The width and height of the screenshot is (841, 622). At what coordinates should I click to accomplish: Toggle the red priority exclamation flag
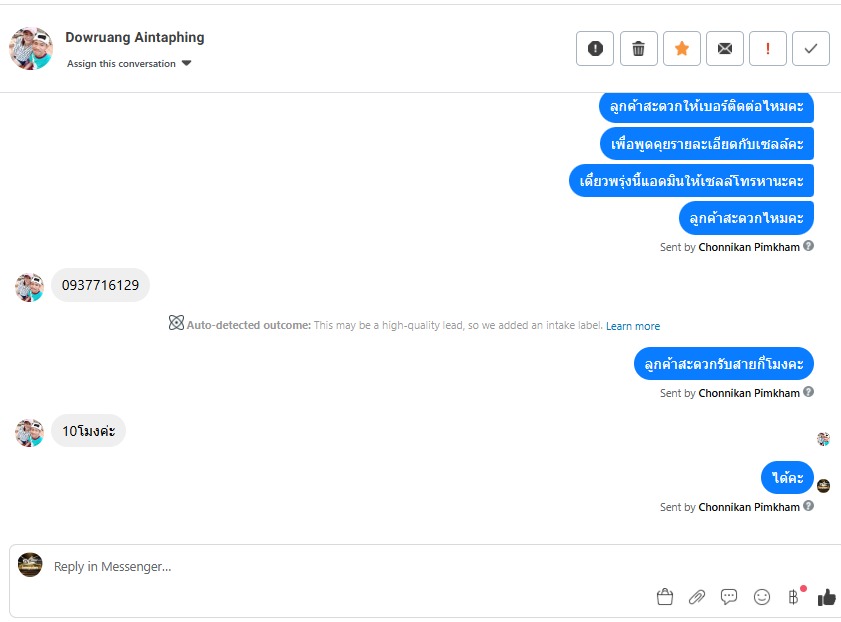(x=768, y=48)
